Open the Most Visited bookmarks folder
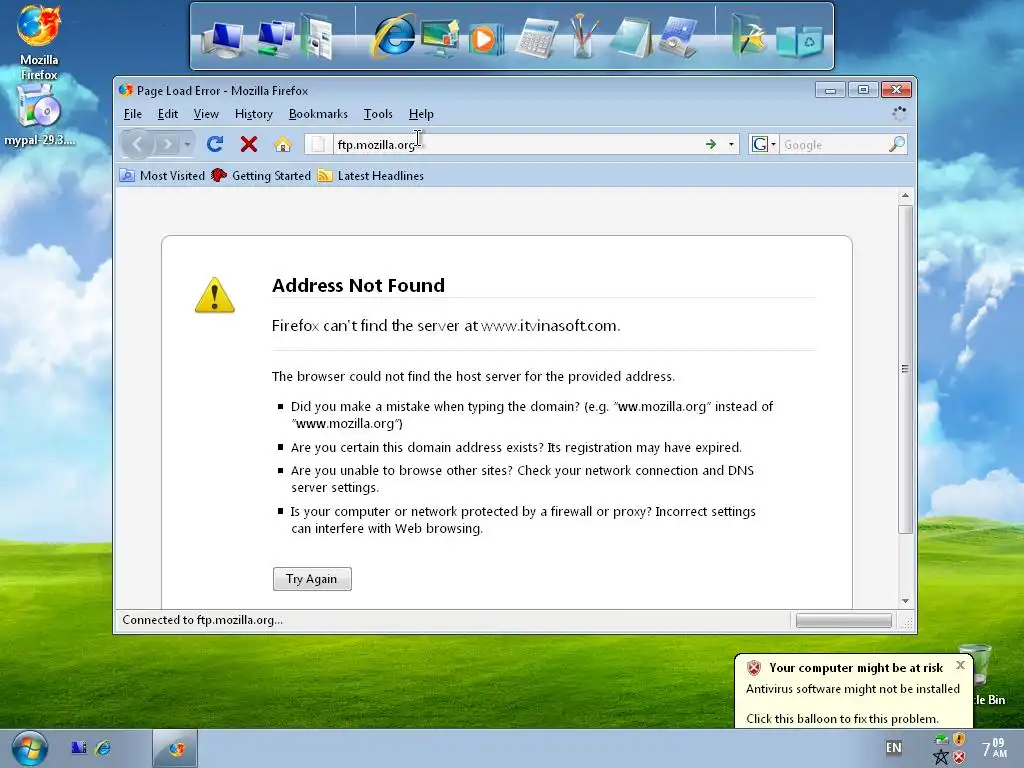1024x768 pixels. (163, 176)
